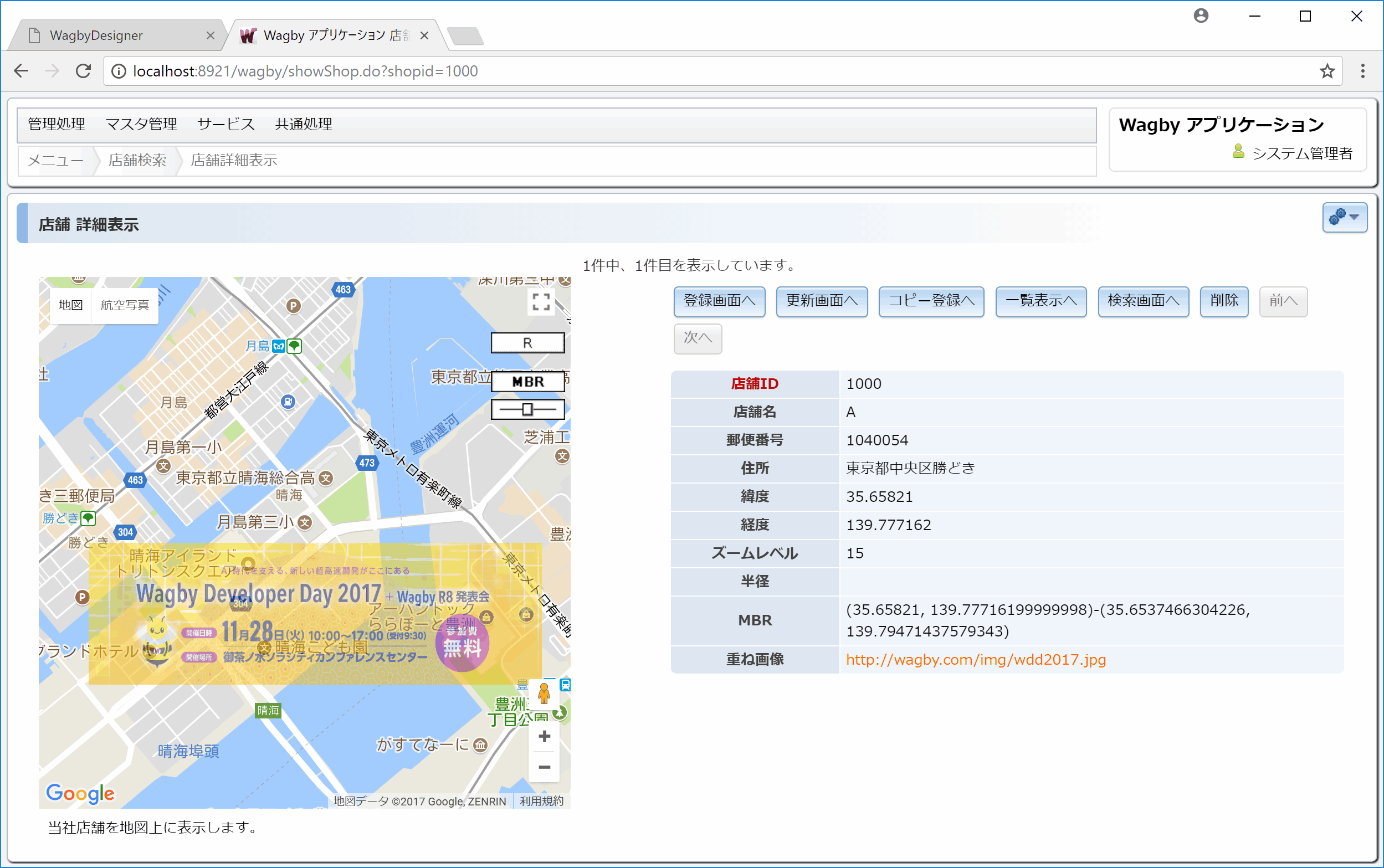The width and height of the screenshot is (1384, 868).
Task: Click the ズームレベル value 15
Action: (855, 553)
